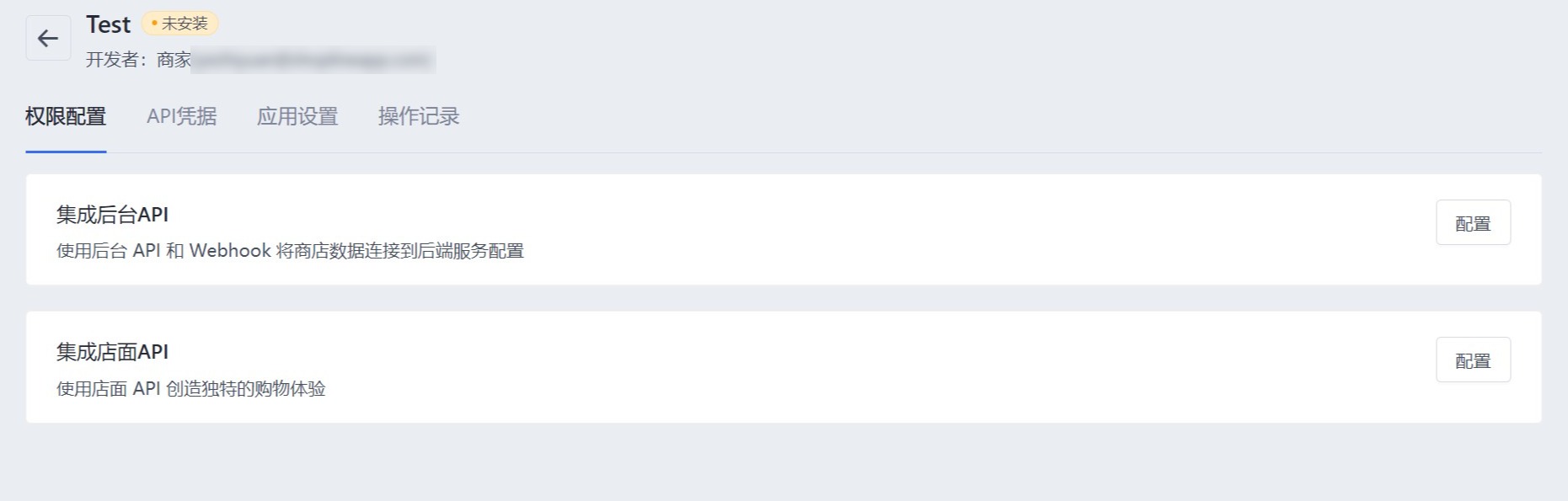Click the orange dot in 未安装 badge

pos(155,24)
